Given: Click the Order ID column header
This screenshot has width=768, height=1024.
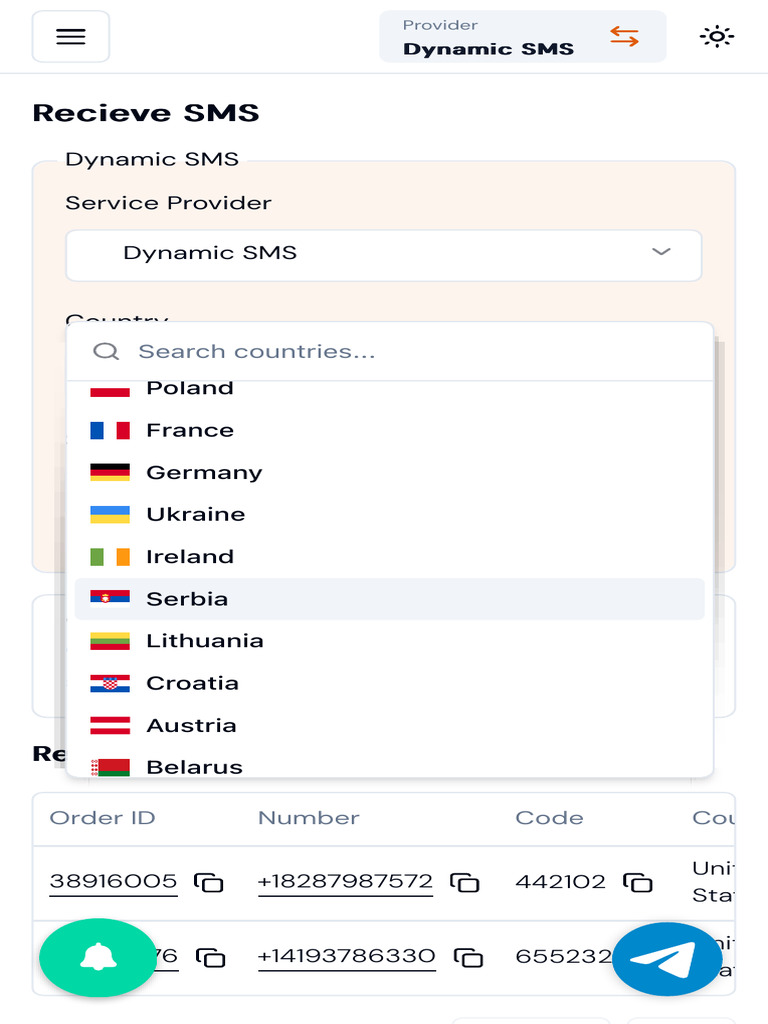Looking at the screenshot, I should 103,818.
